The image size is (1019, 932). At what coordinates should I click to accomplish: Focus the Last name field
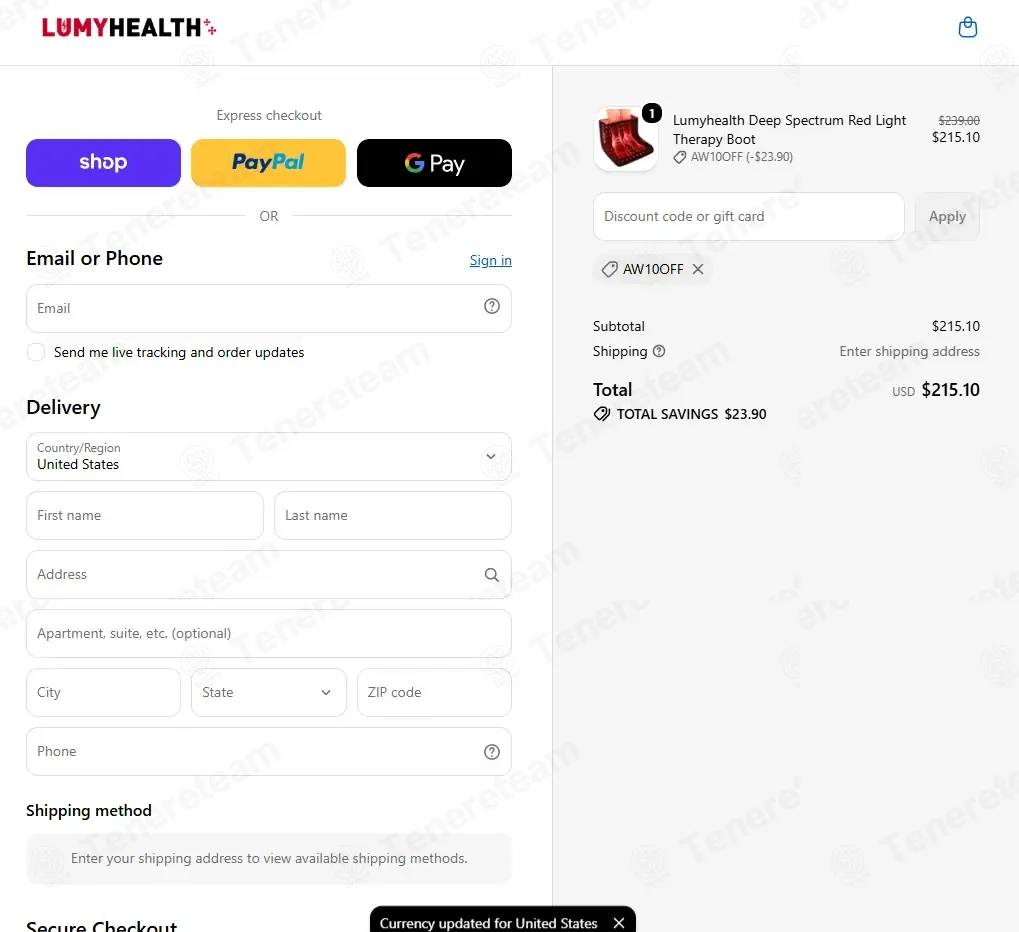tap(393, 515)
